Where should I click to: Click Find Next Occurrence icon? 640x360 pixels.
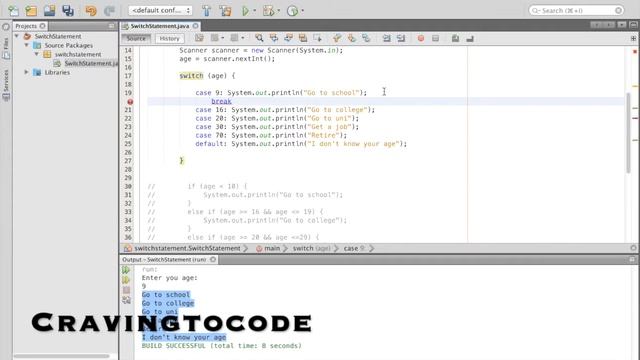tap(288, 38)
